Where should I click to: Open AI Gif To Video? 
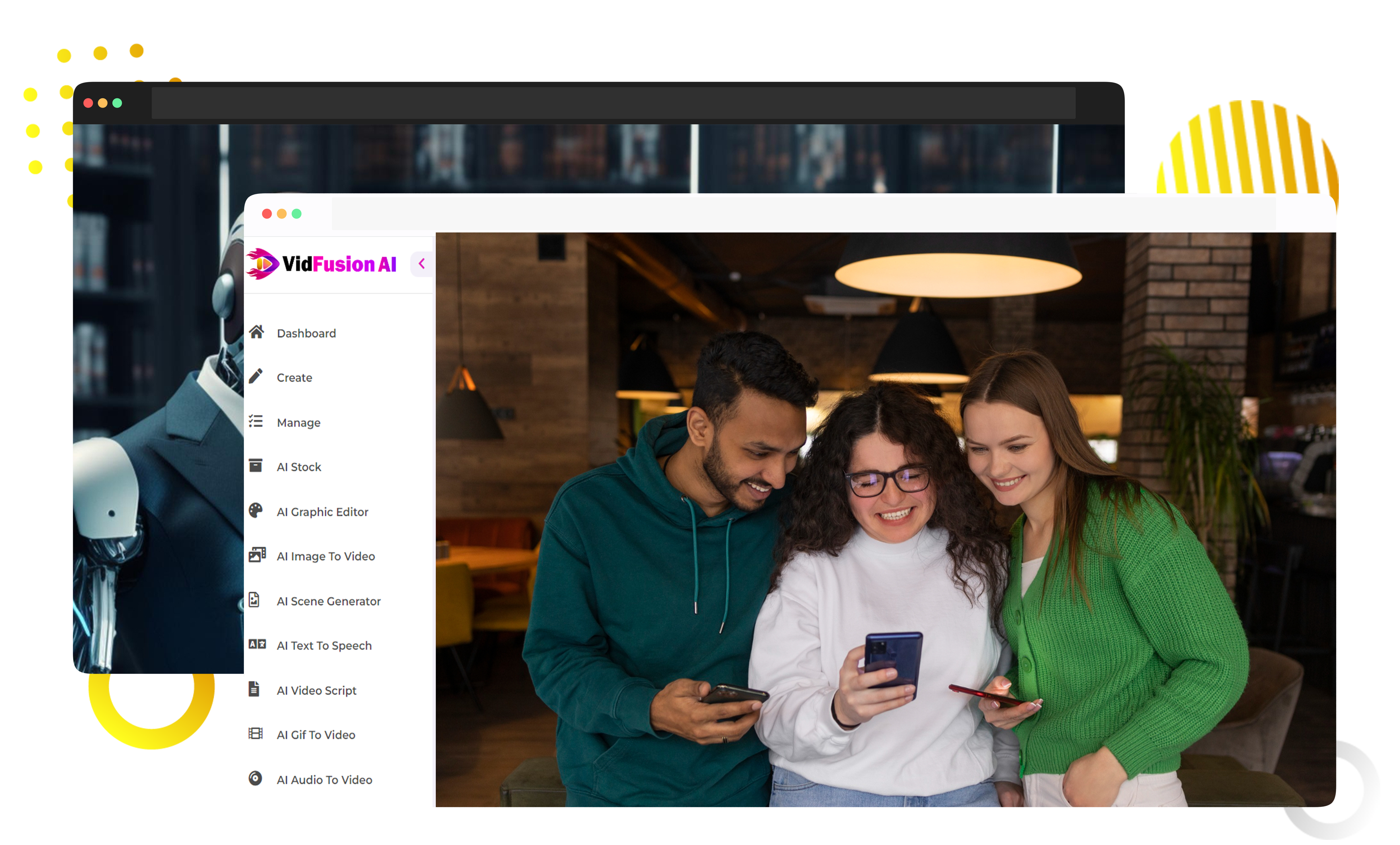point(316,735)
